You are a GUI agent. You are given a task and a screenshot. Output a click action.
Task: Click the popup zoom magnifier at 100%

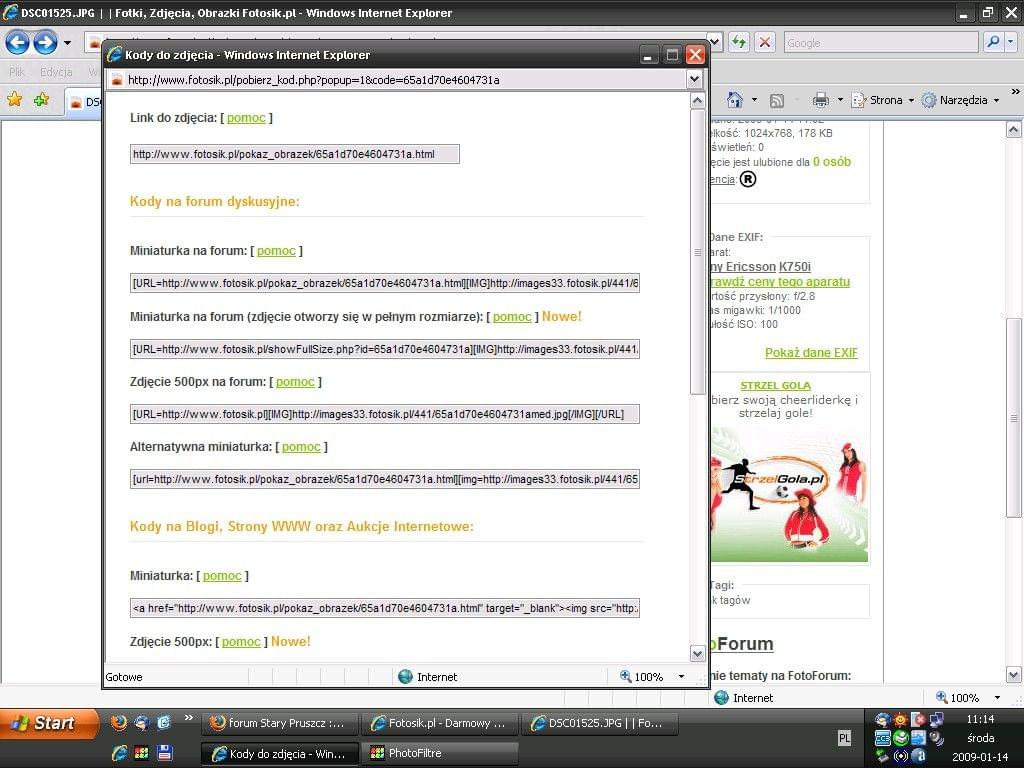coord(625,677)
